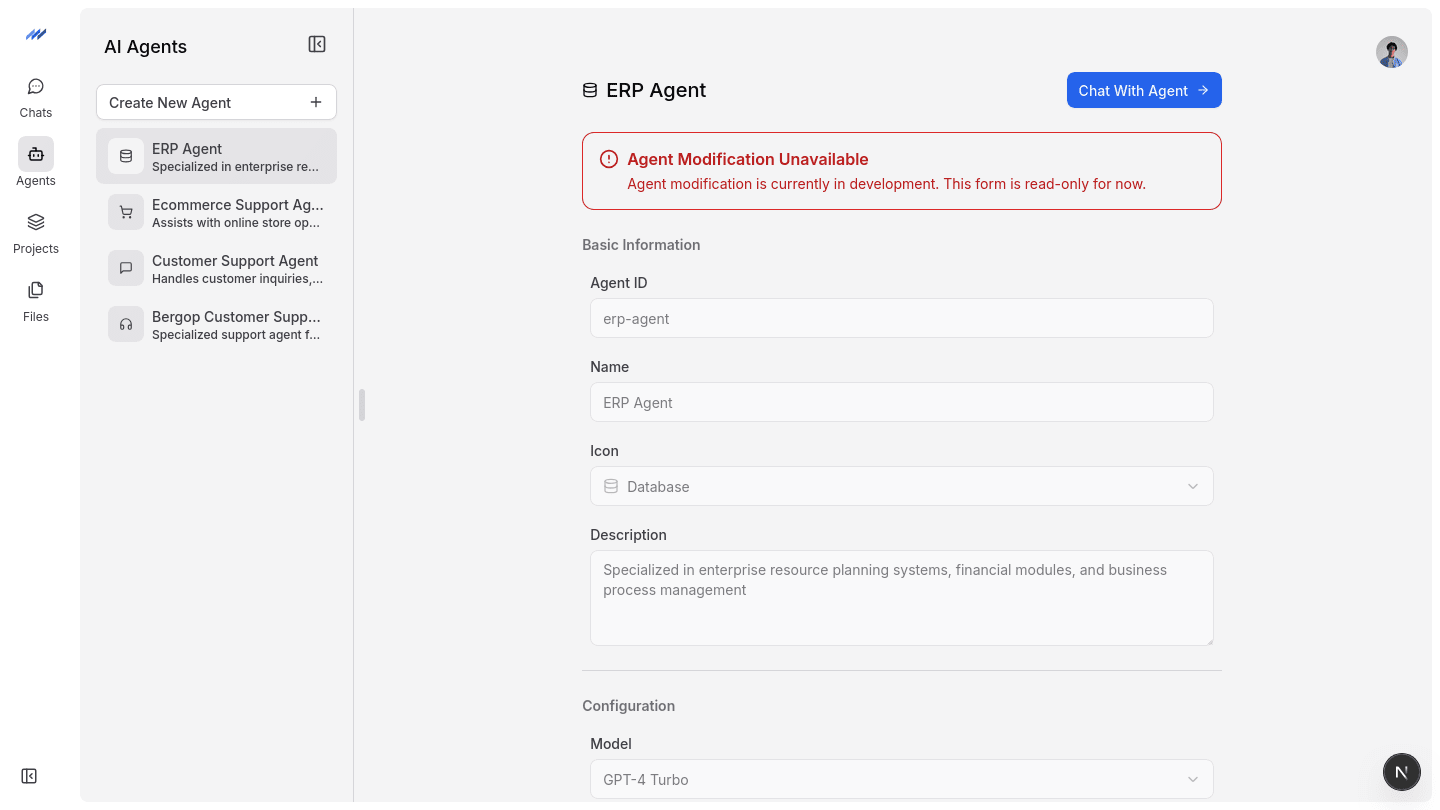Screen dimensions: 1440x810
Task: Open the Chats section
Action: (x=36, y=98)
